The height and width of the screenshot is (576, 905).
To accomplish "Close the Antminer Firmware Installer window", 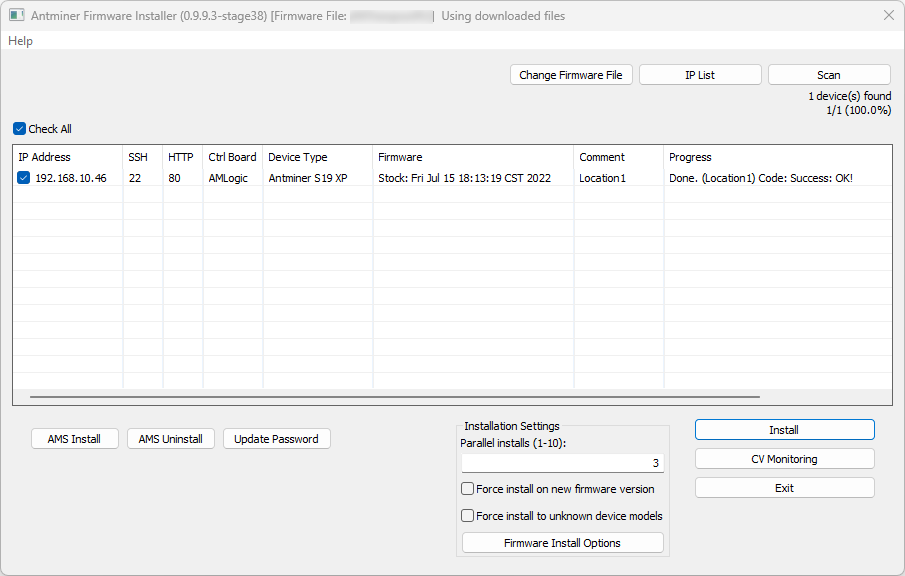I will coord(889,16).
